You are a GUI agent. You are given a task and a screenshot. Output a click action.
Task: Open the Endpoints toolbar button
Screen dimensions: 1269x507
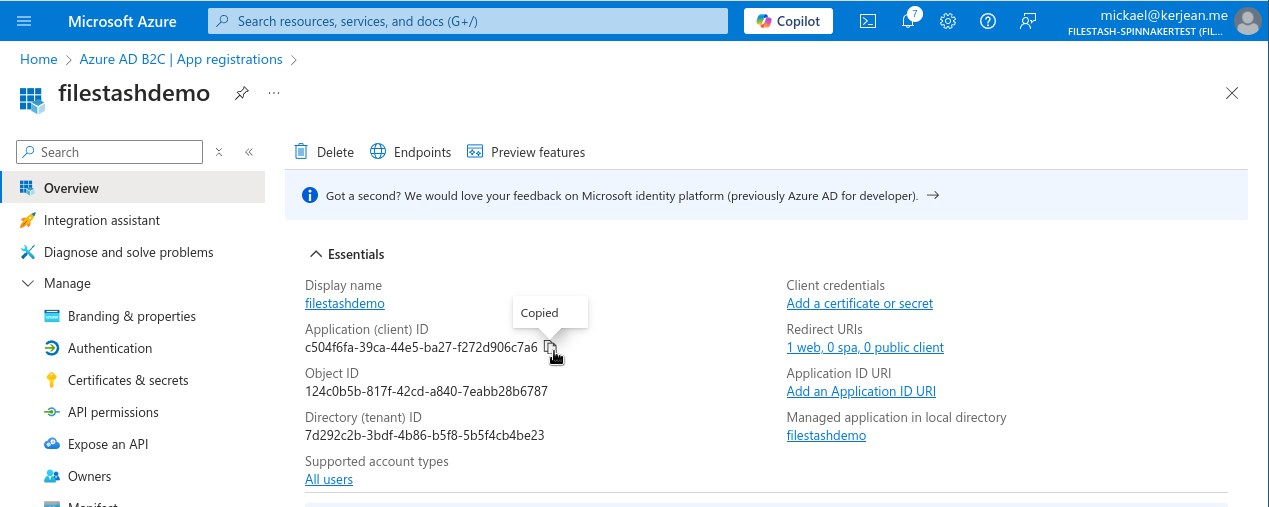(411, 152)
